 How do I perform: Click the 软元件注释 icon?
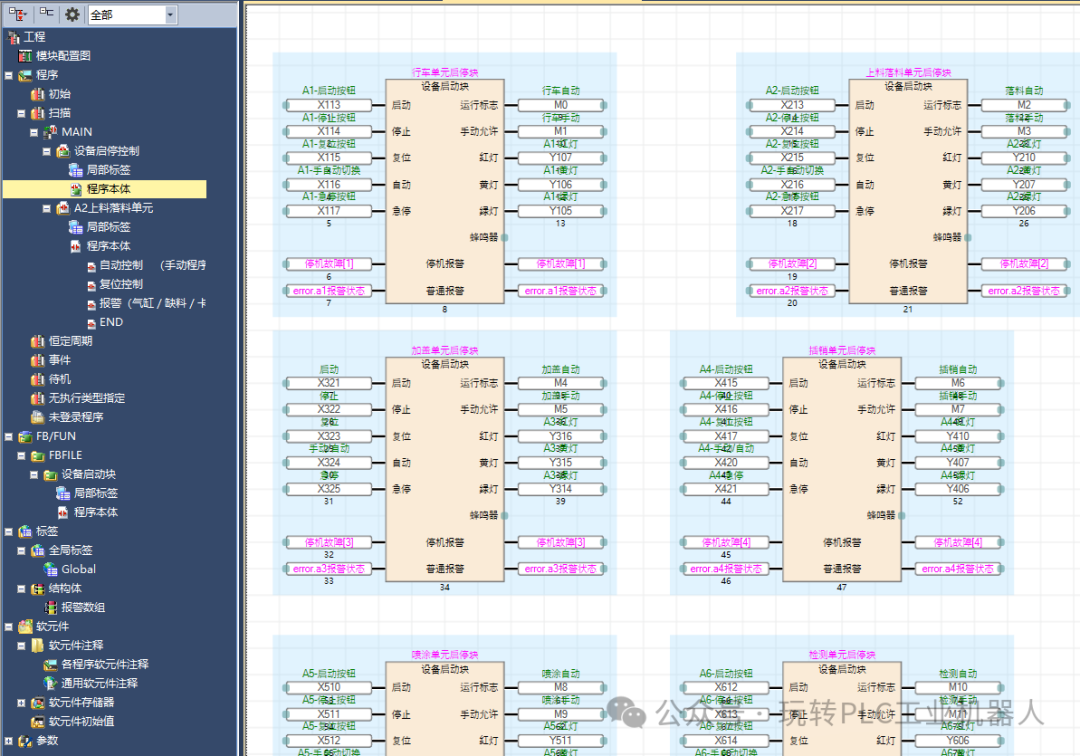[x=38, y=645]
